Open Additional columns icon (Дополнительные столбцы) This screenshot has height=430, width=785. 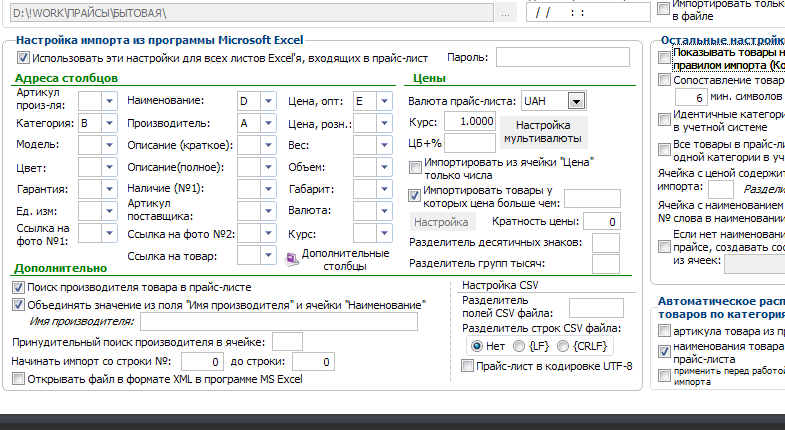tap(292, 259)
